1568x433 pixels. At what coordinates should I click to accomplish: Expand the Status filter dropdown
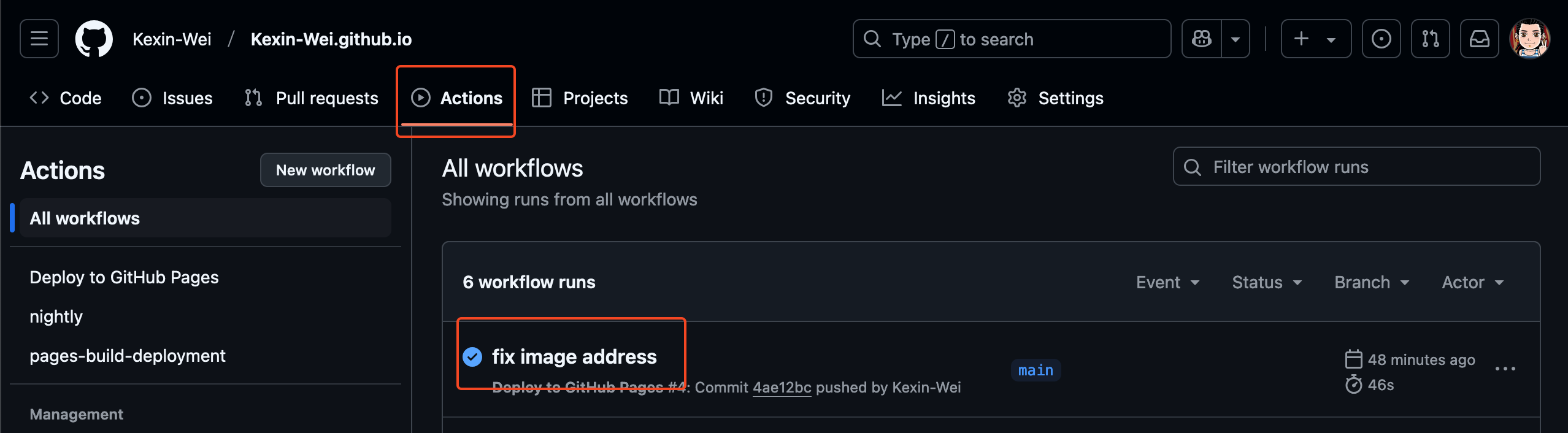pos(1267,282)
